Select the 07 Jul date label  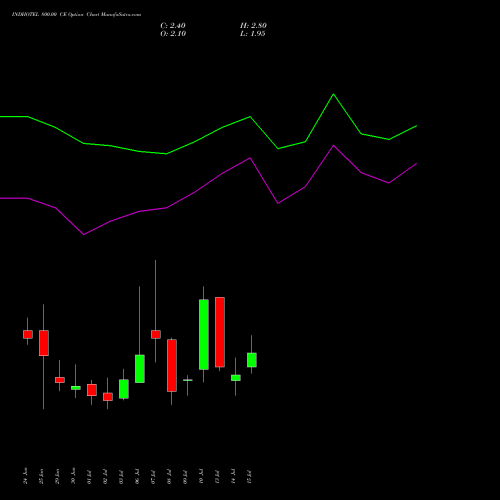point(154,476)
